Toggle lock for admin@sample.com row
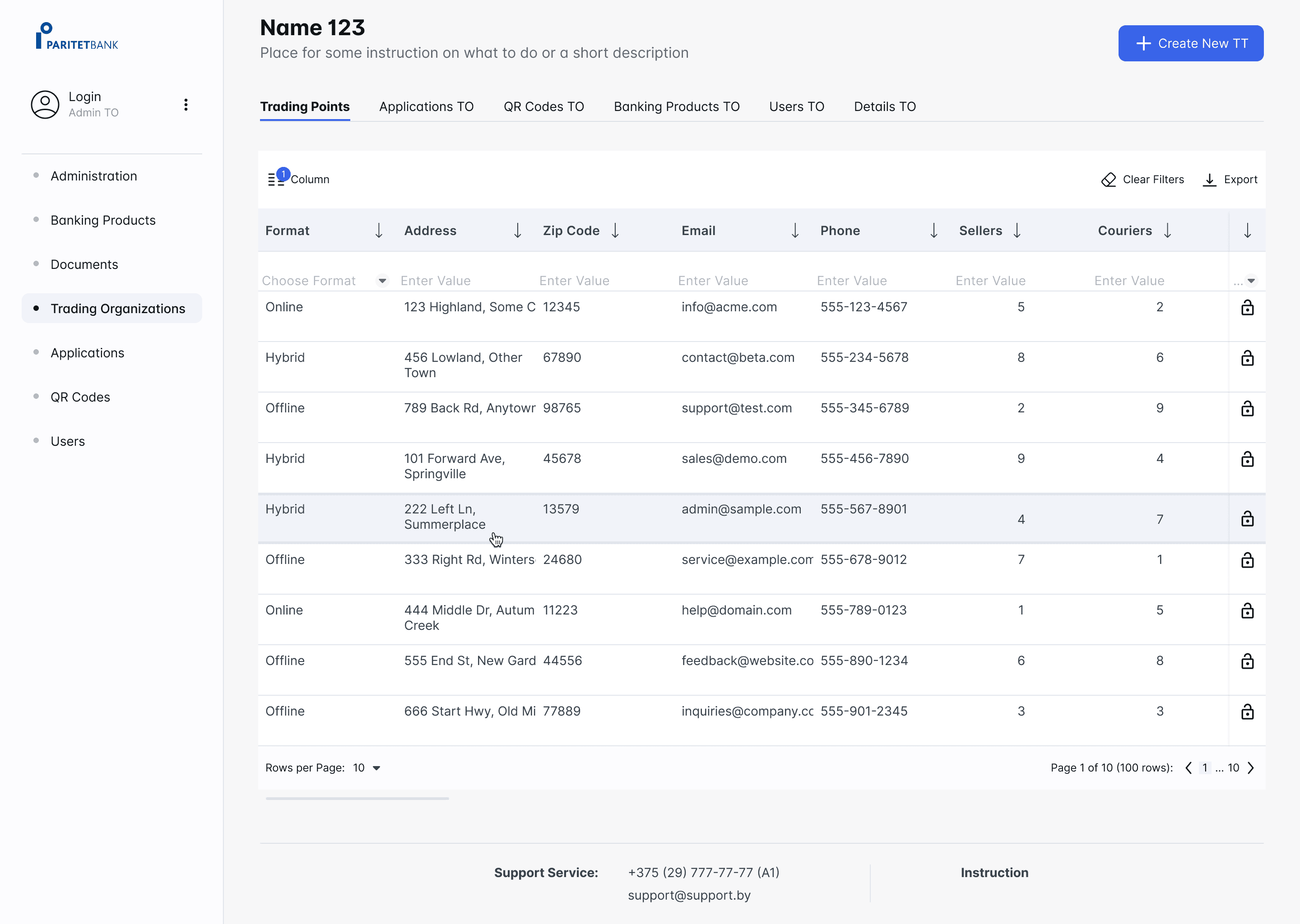 tap(1247, 519)
